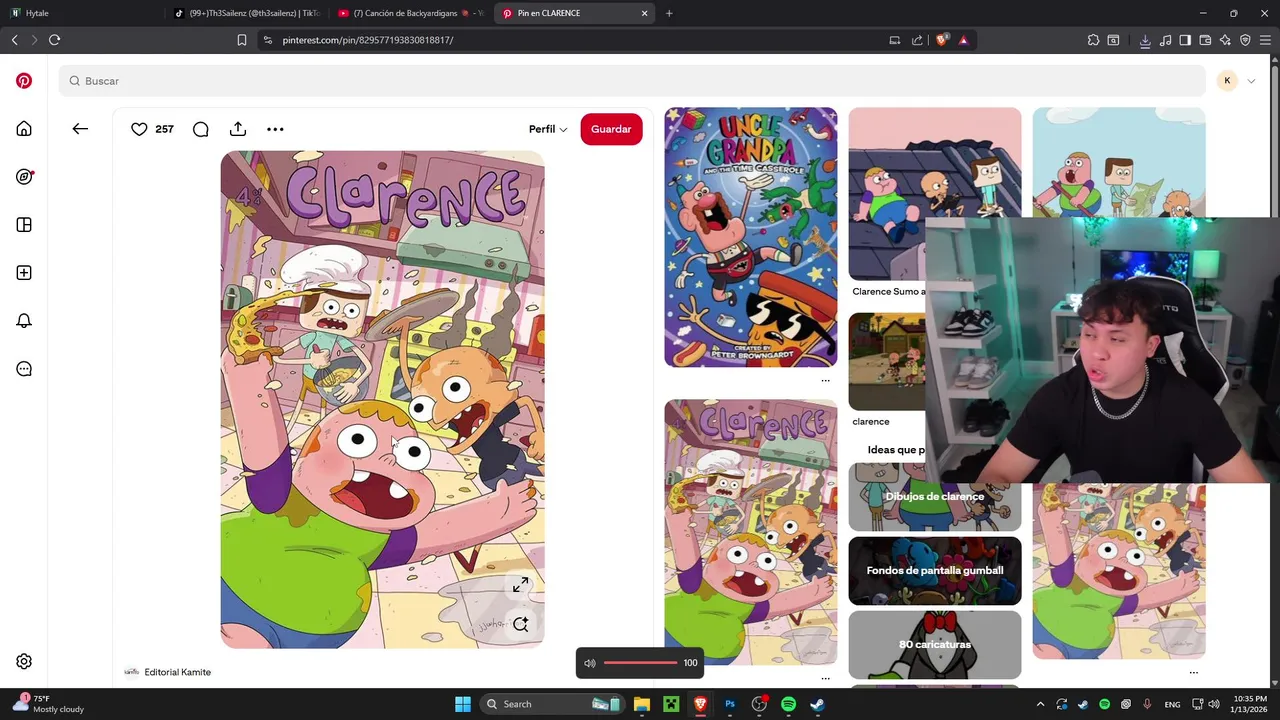The height and width of the screenshot is (720, 1280).
Task: Open the Brave VPN shield icon
Action: click(x=1245, y=40)
